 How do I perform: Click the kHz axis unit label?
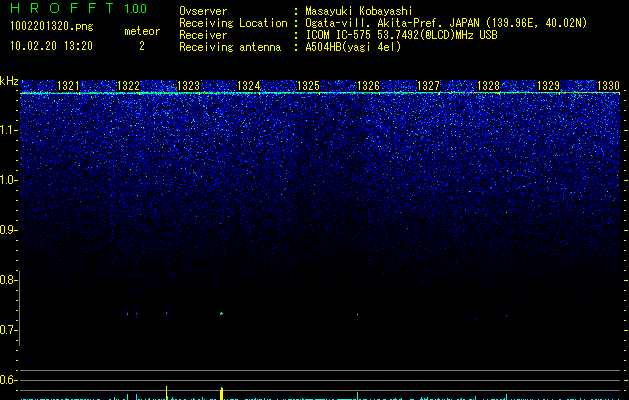pyautogui.click(x=9, y=81)
